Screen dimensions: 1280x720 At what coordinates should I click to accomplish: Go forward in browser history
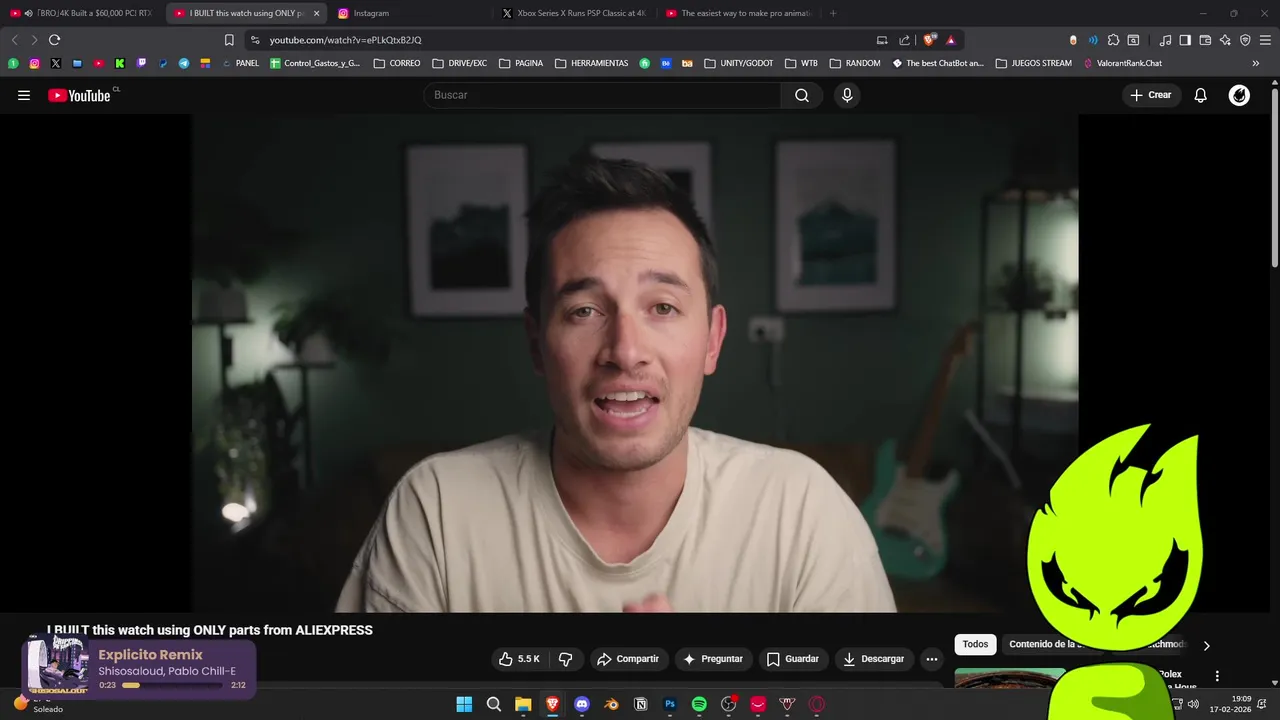click(x=34, y=40)
